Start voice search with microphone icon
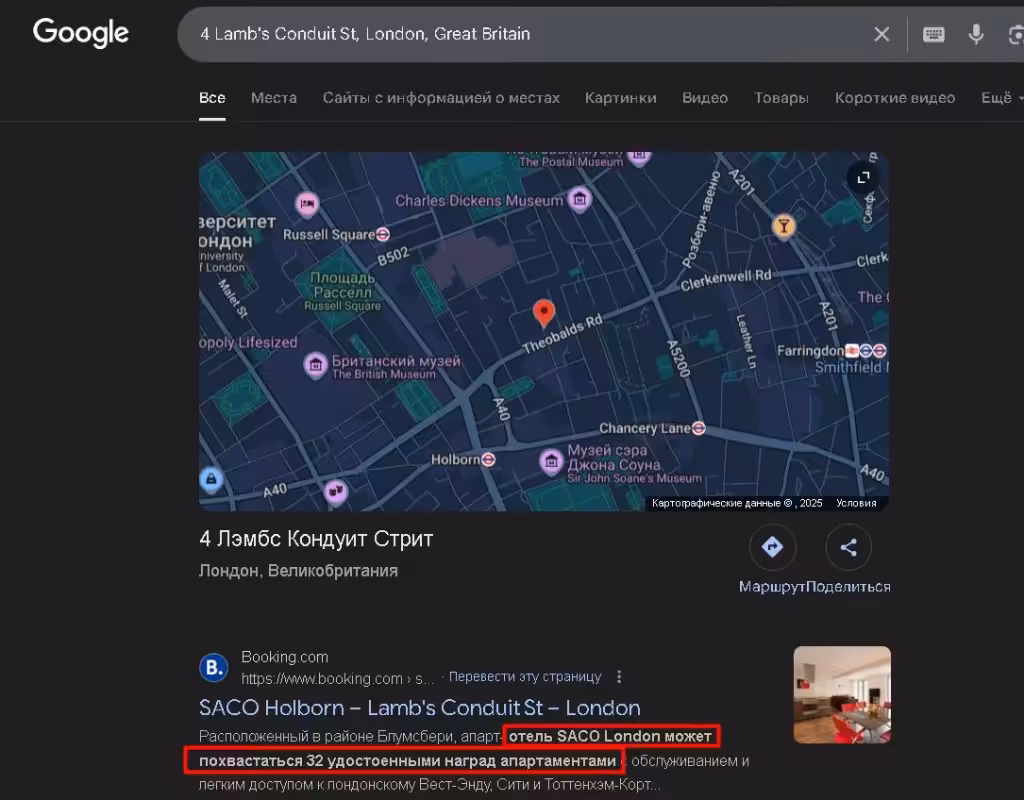This screenshot has height=800, width=1024. [976, 34]
